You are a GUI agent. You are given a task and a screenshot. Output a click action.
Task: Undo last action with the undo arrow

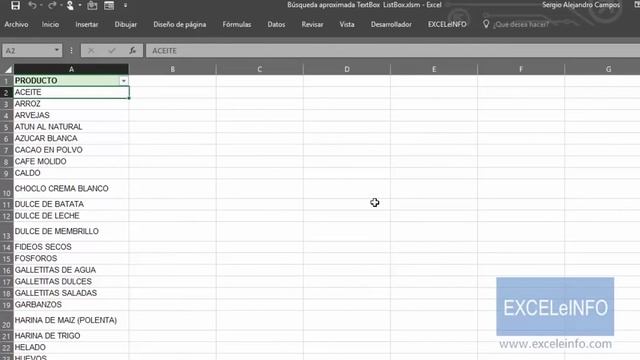click(x=32, y=5)
